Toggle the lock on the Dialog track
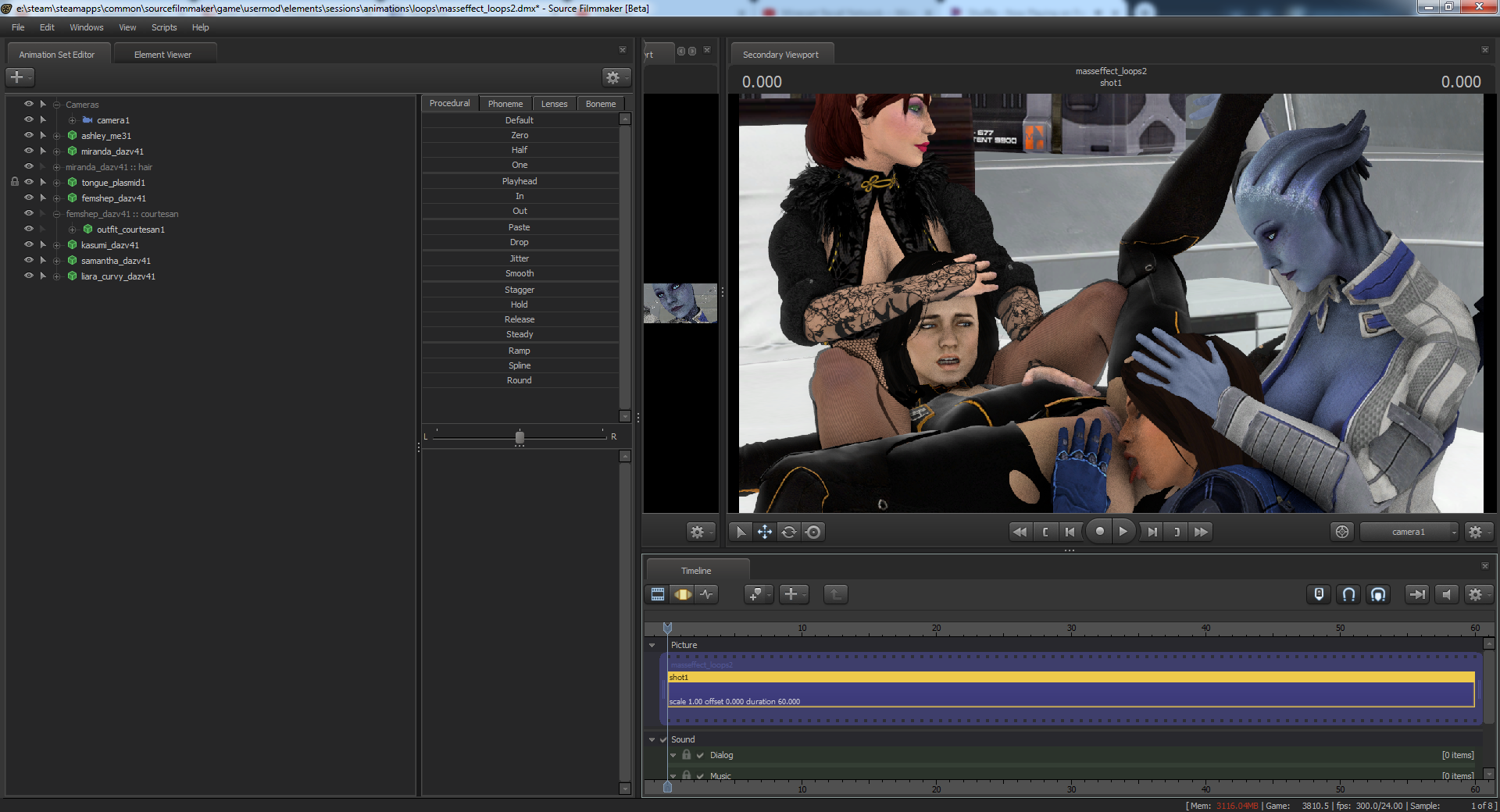The width and height of the screenshot is (1500, 812). pos(686,755)
